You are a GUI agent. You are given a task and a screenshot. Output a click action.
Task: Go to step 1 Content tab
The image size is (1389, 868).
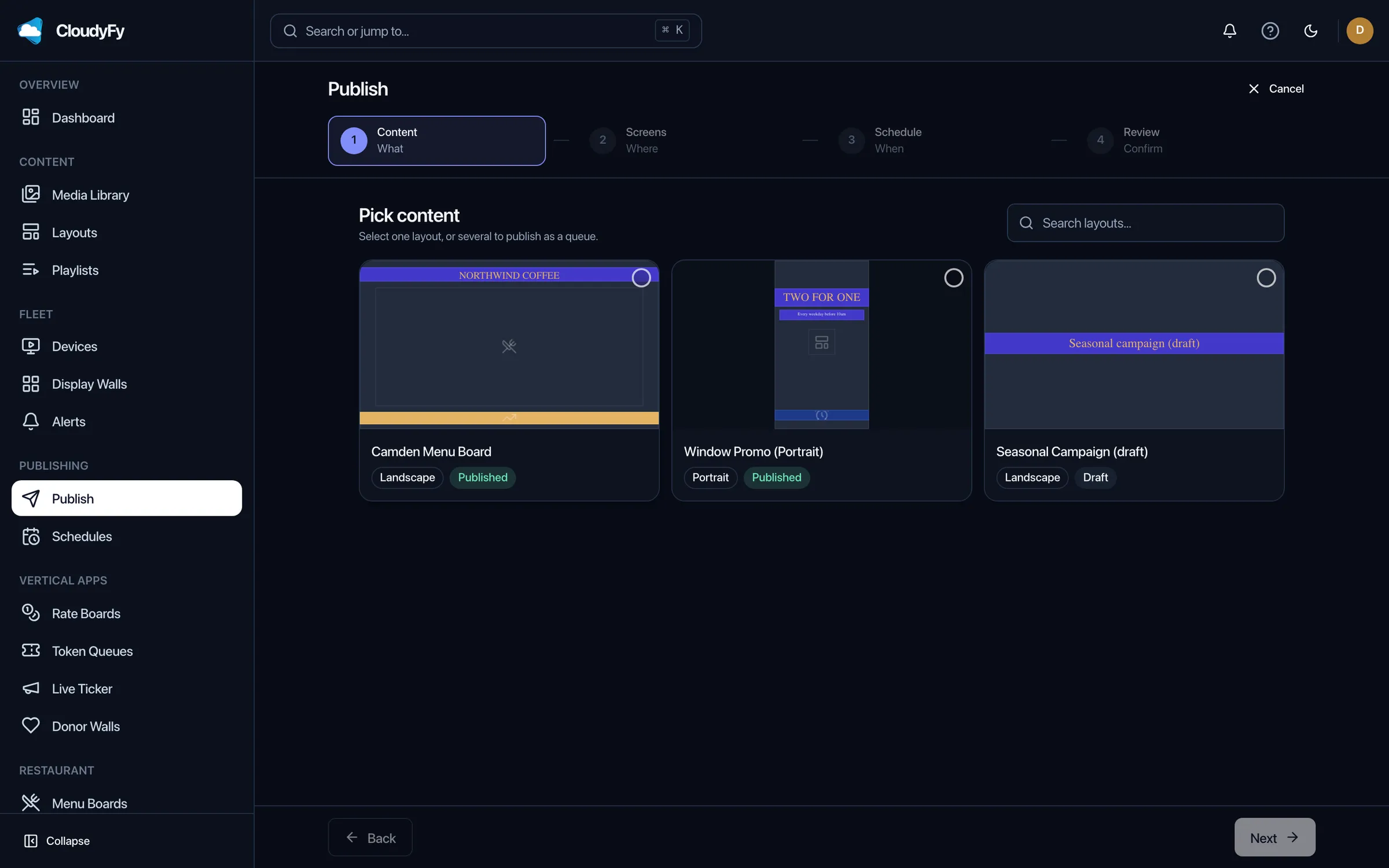(x=436, y=141)
